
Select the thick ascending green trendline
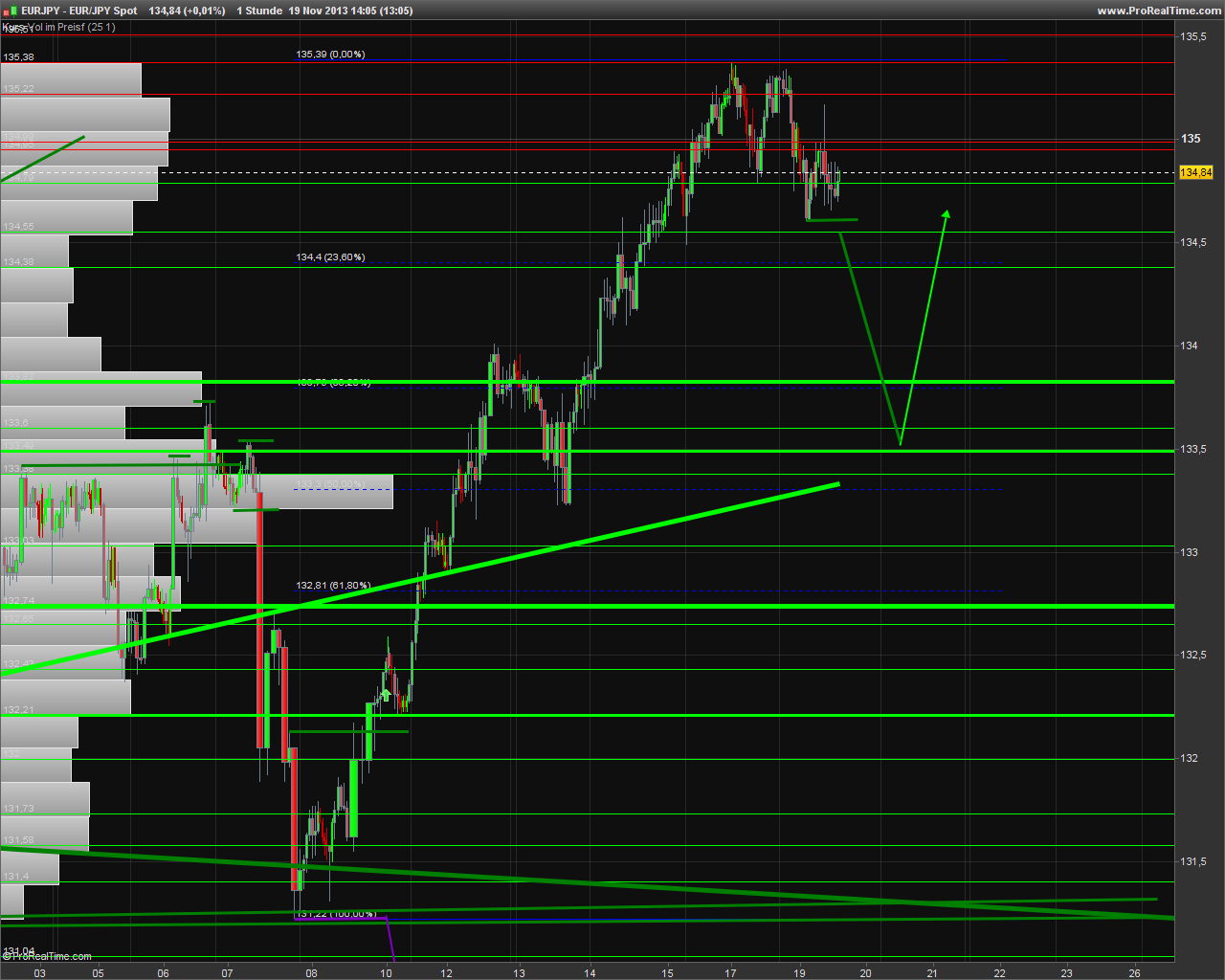point(421,578)
